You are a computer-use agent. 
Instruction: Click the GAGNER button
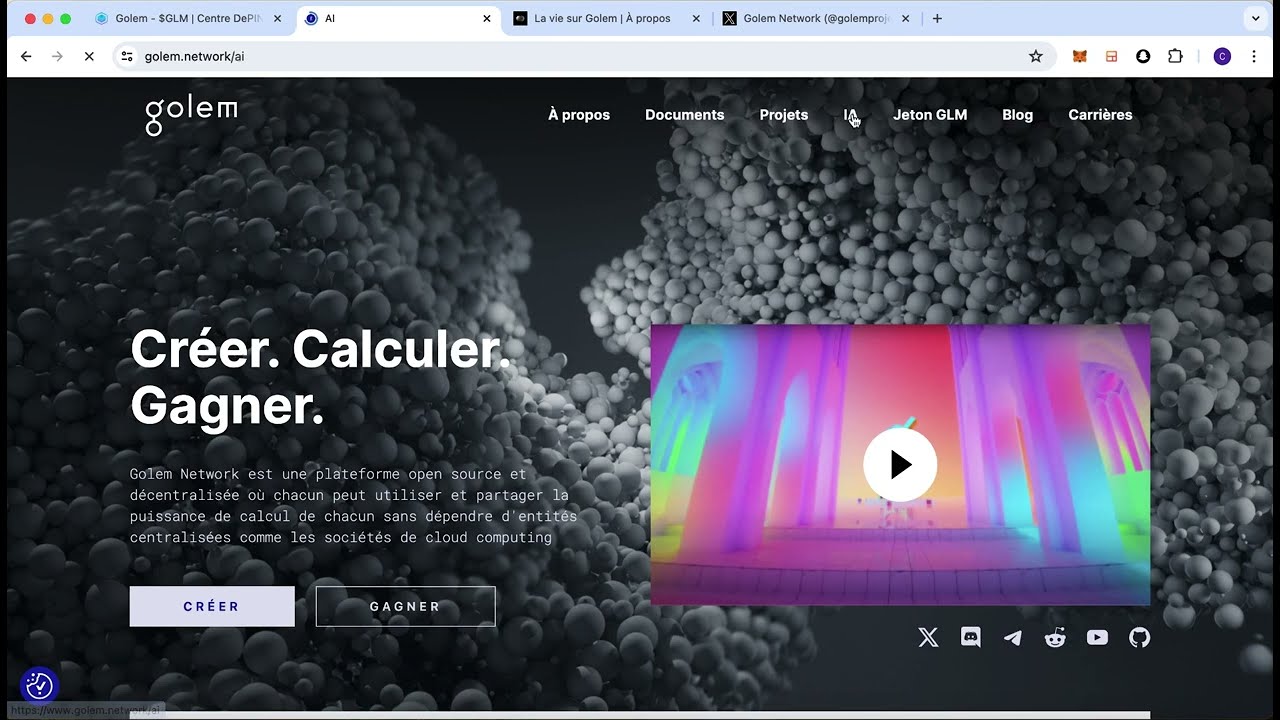pyautogui.click(x=406, y=606)
